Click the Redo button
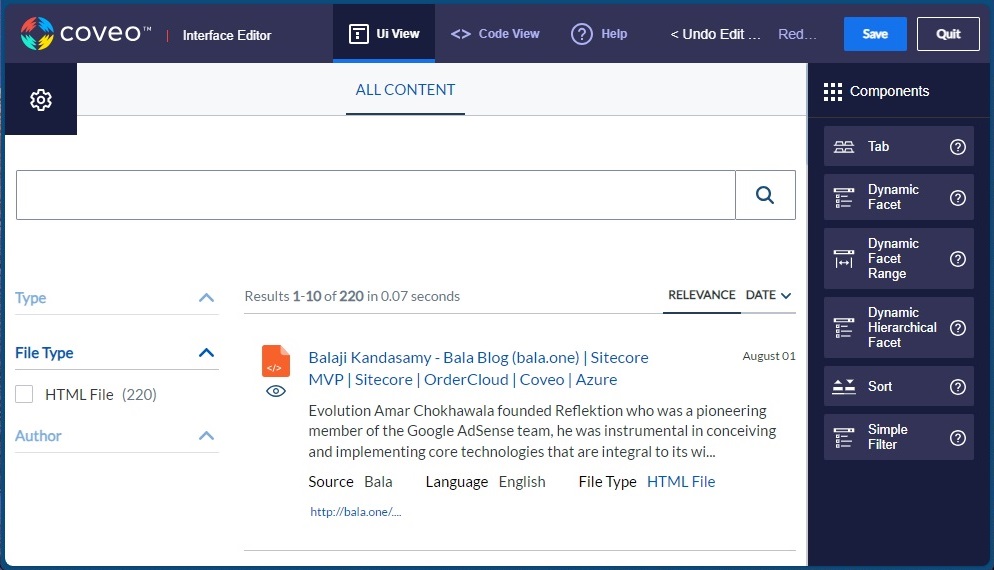This screenshot has height=570, width=994. coord(797,34)
